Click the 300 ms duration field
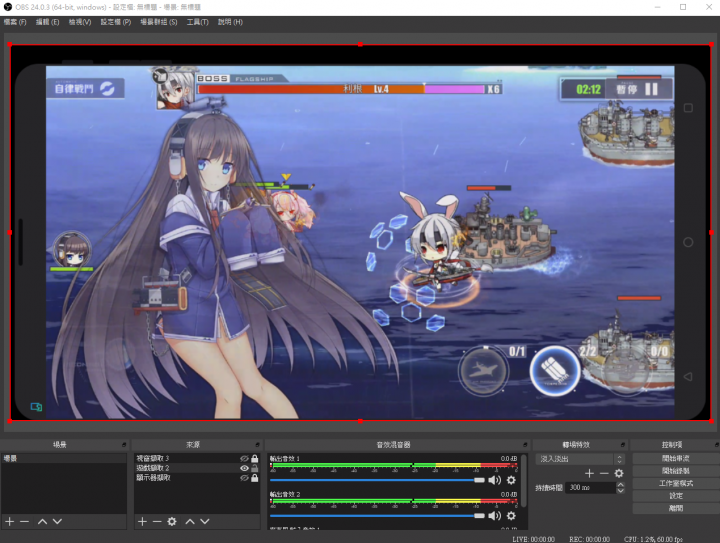The width and height of the screenshot is (720, 543). click(x=590, y=487)
